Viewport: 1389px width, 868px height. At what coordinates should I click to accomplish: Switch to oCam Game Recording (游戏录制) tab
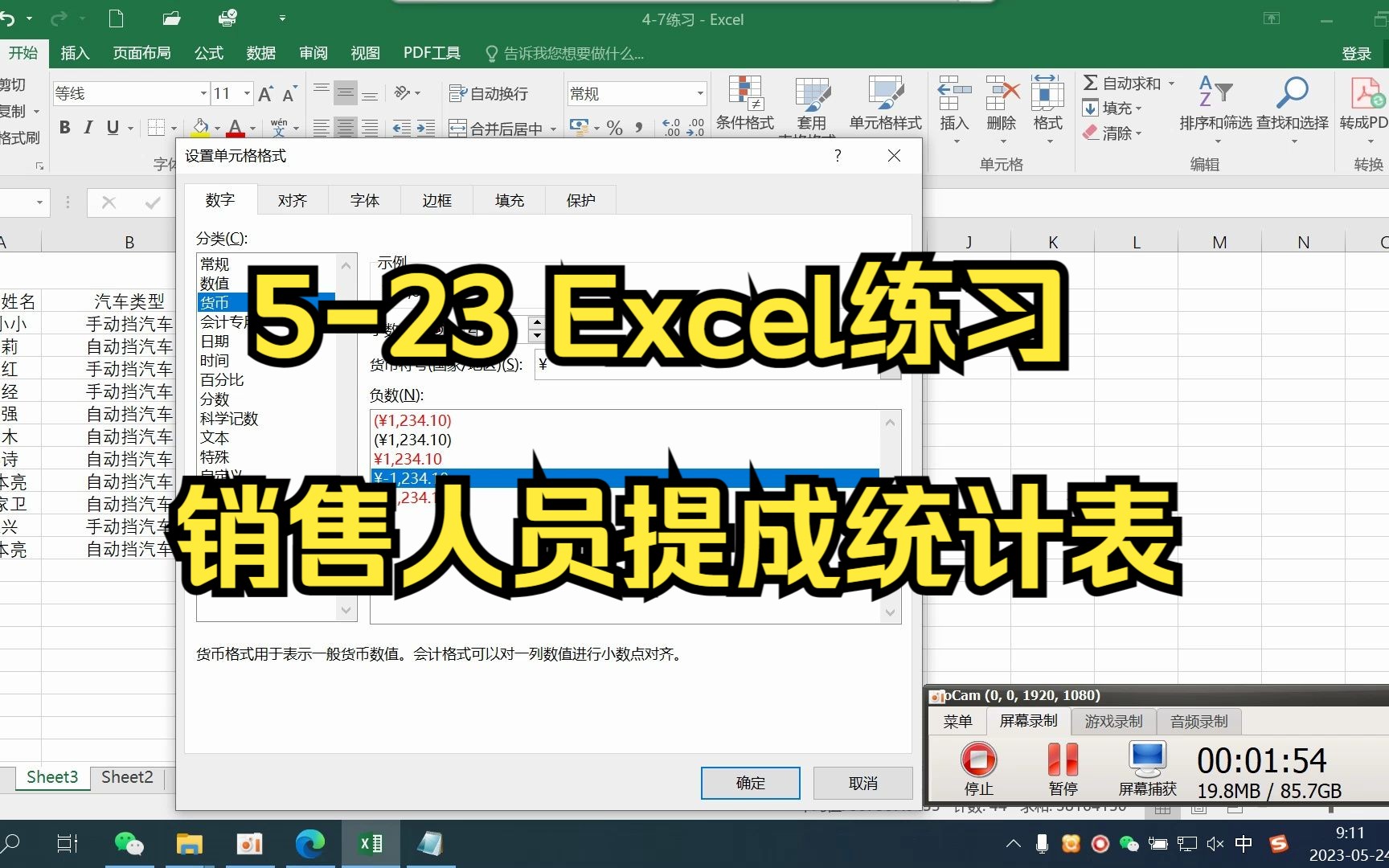point(1113,722)
